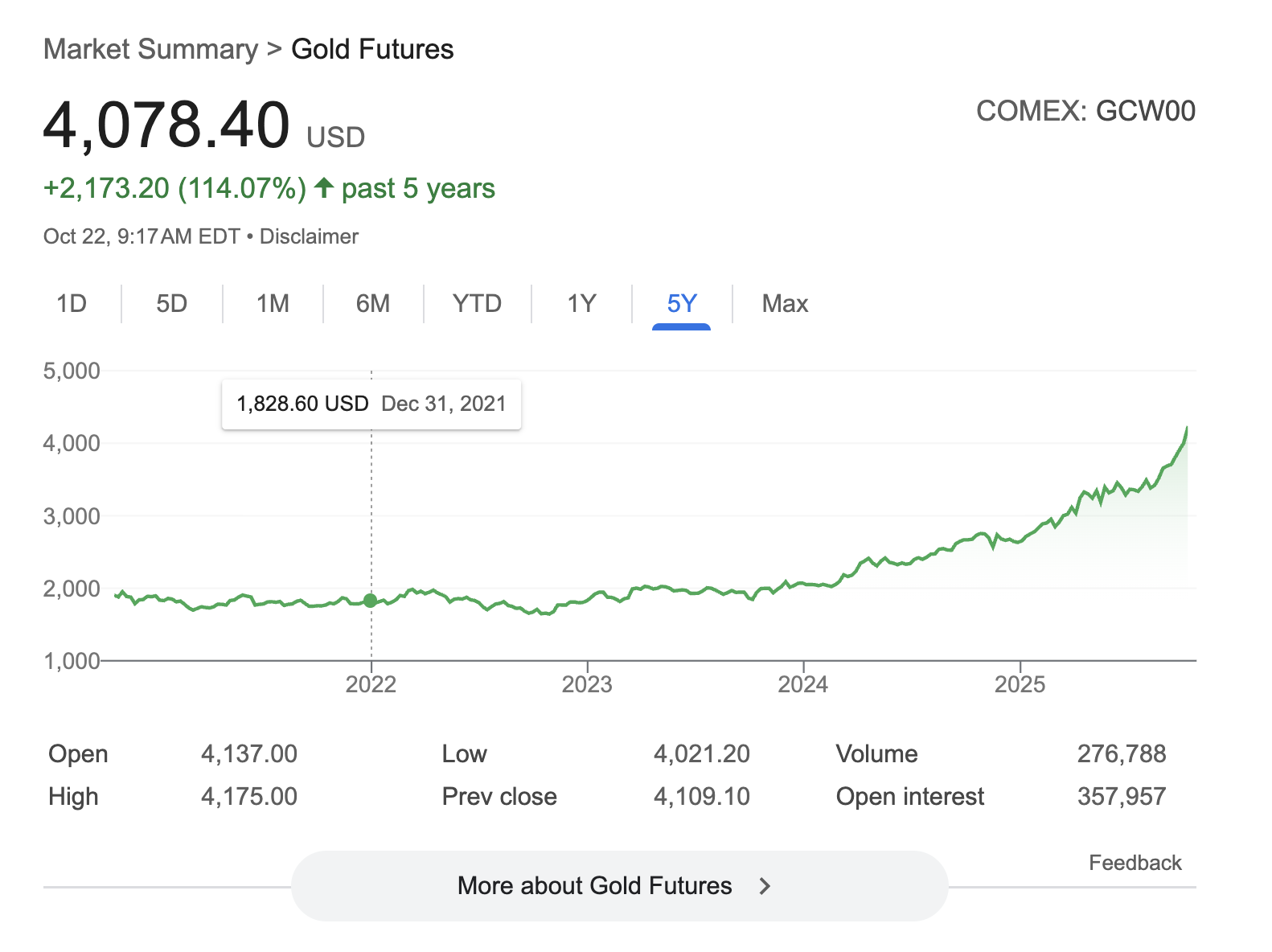
Task: Show the 1M chart range
Action: (273, 304)
